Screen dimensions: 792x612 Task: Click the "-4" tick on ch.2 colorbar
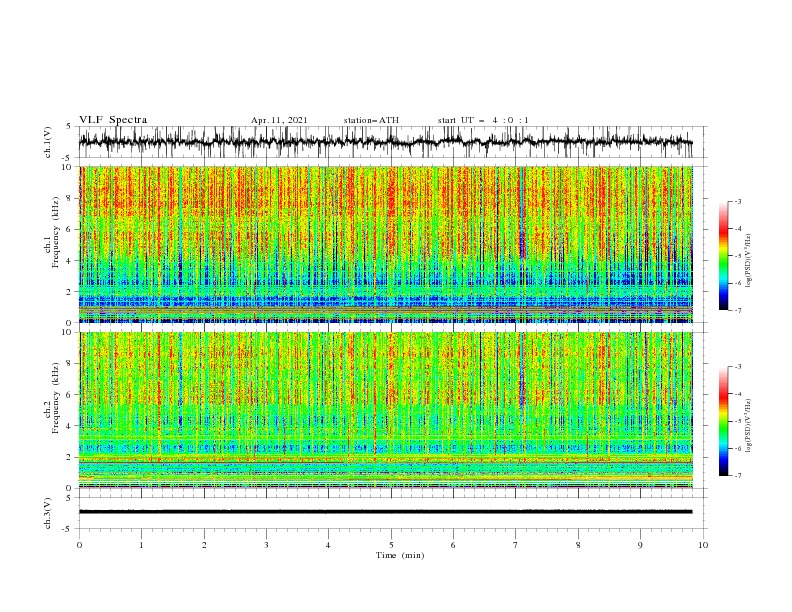[x=737, y=394]
